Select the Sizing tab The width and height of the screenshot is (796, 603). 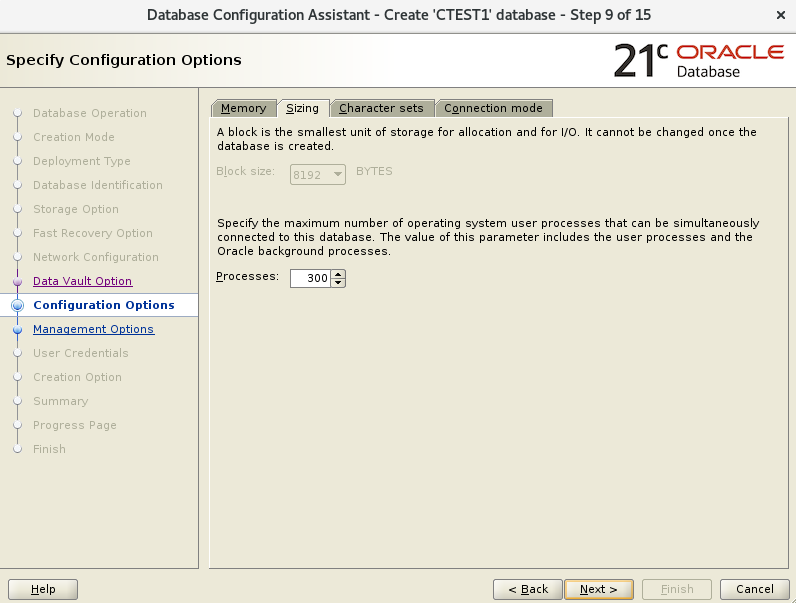[303, 108]
